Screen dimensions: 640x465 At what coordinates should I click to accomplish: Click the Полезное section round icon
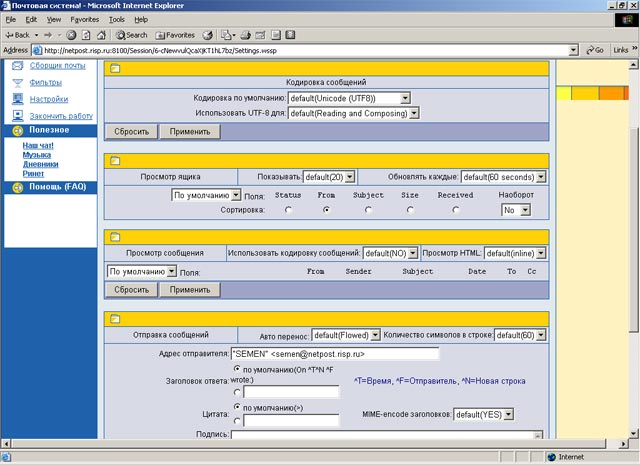click(x=18, y=131)
